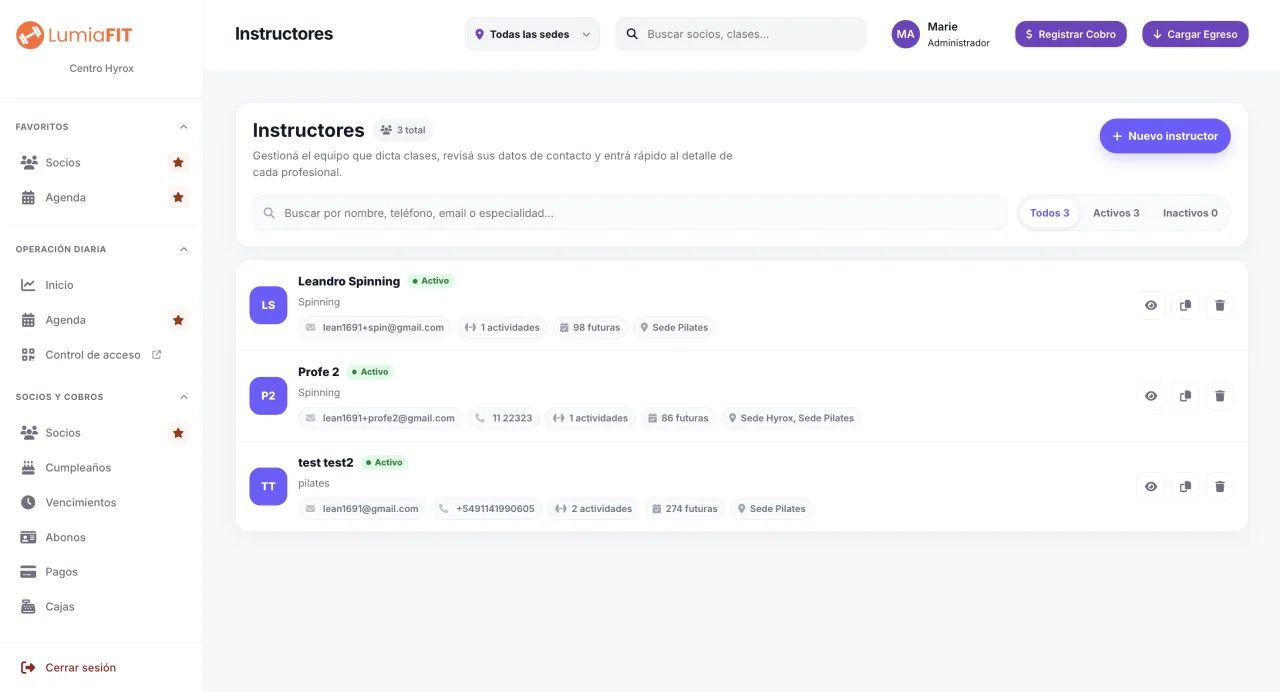Screen dimensions: 1280x692
Task: Open the Todas las sedes dropdown
Action: tap(532, 34)
